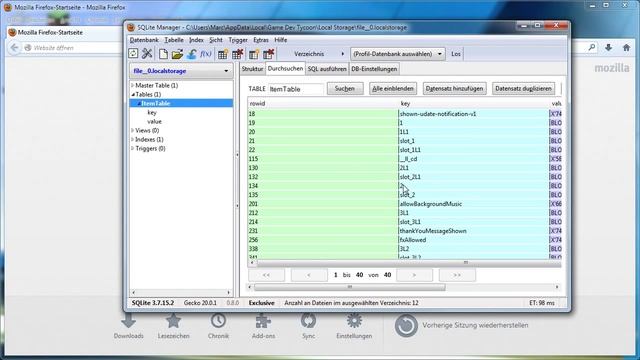Open the Trigger menu

(238, 40)
